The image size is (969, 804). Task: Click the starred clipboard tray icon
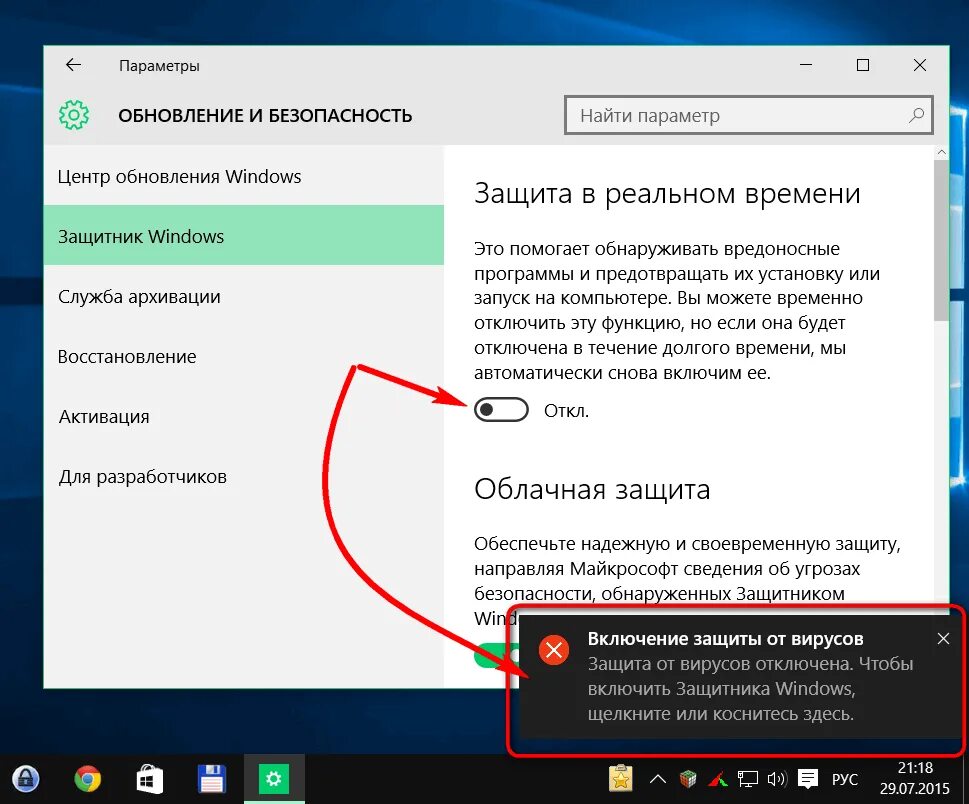pos(621,779)
